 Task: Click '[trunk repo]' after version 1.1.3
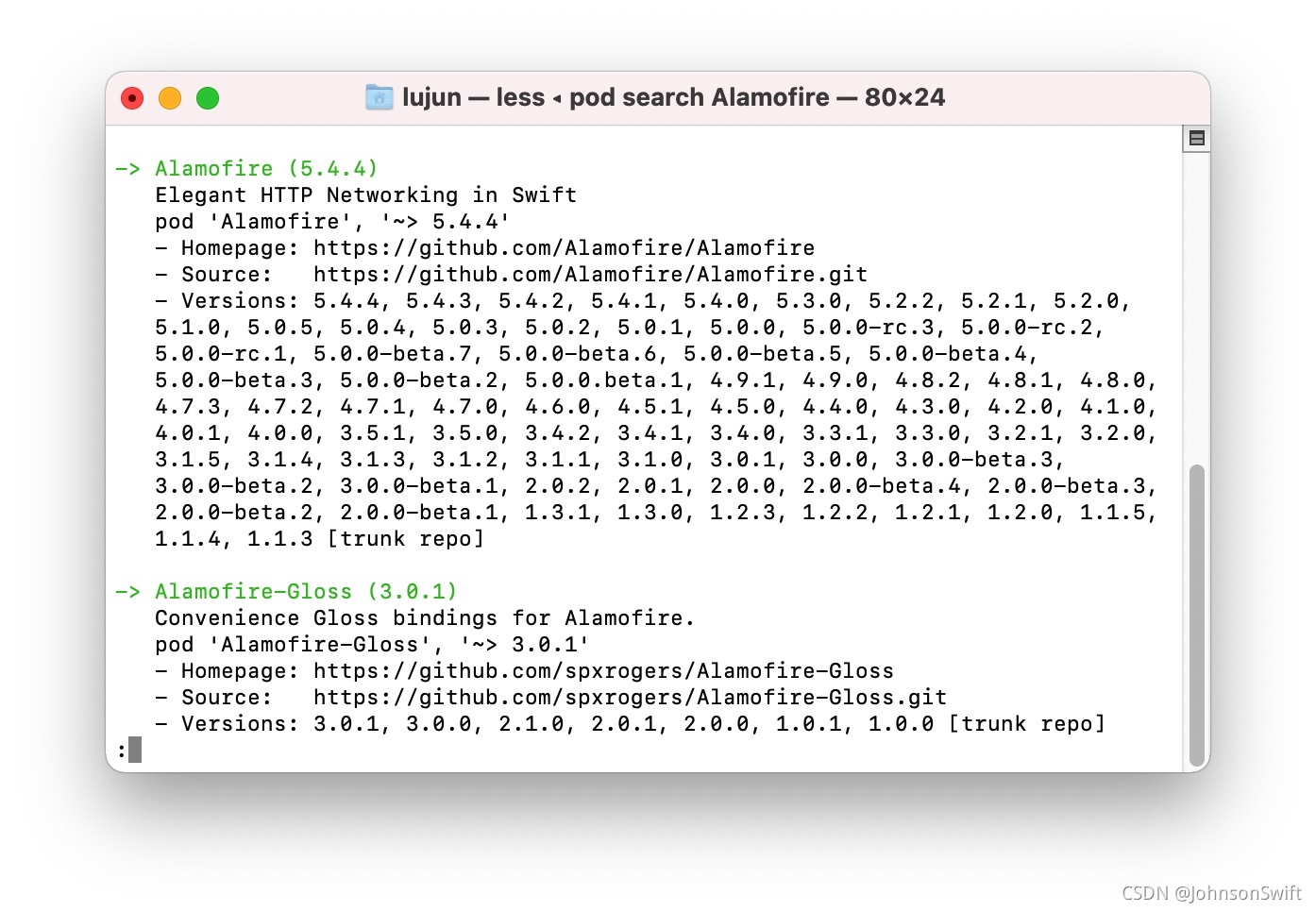pyautogui.click(x=405, y=539)
